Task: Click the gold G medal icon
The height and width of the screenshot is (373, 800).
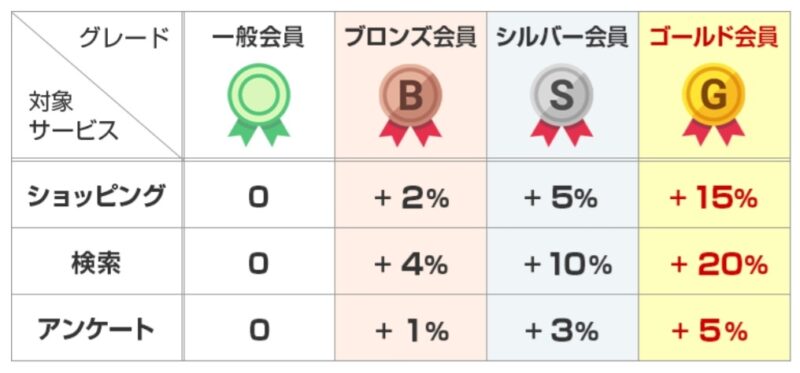Action: (x=713, y=103)
